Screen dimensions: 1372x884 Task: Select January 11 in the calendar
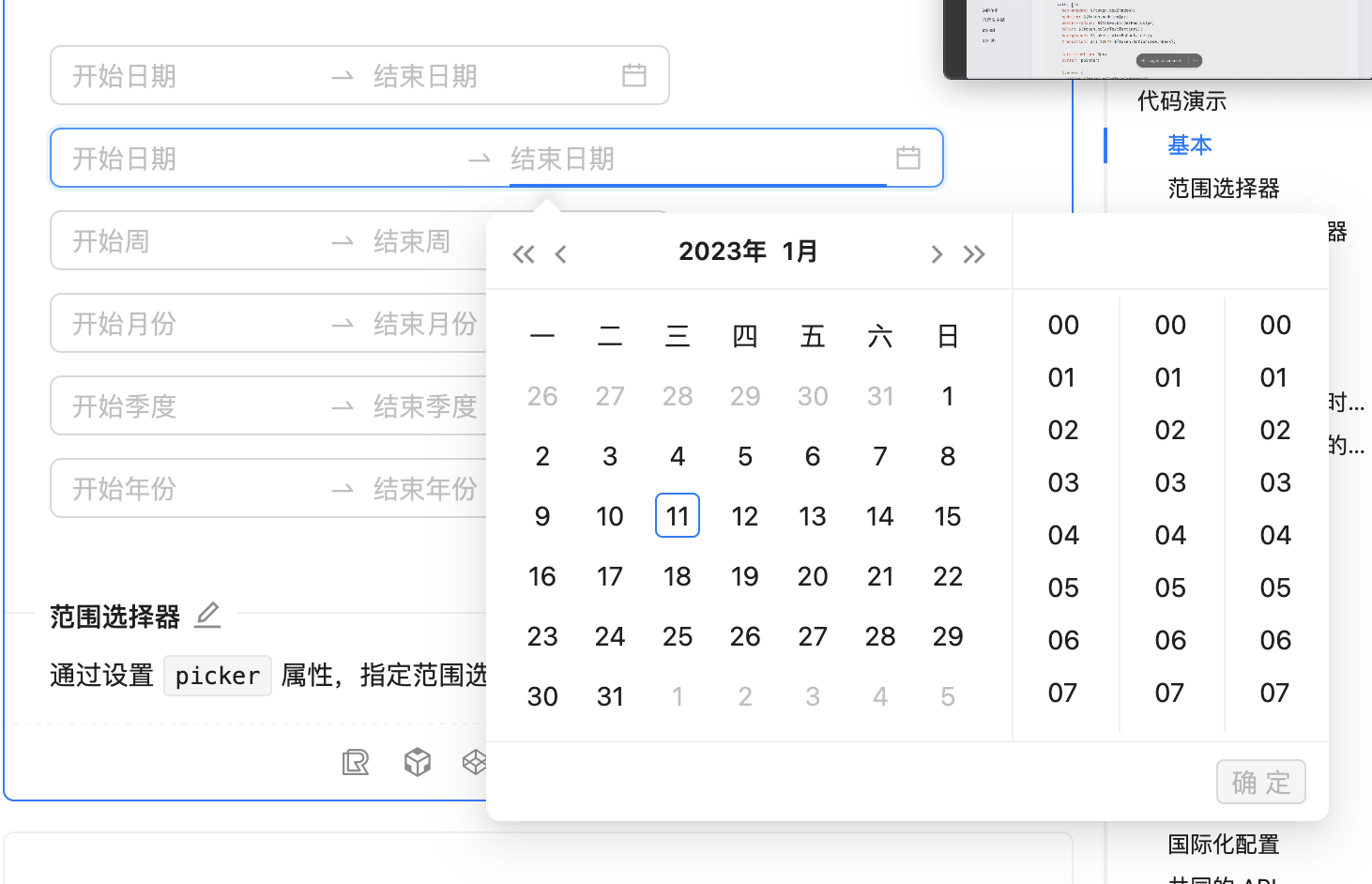coord(678,515)
